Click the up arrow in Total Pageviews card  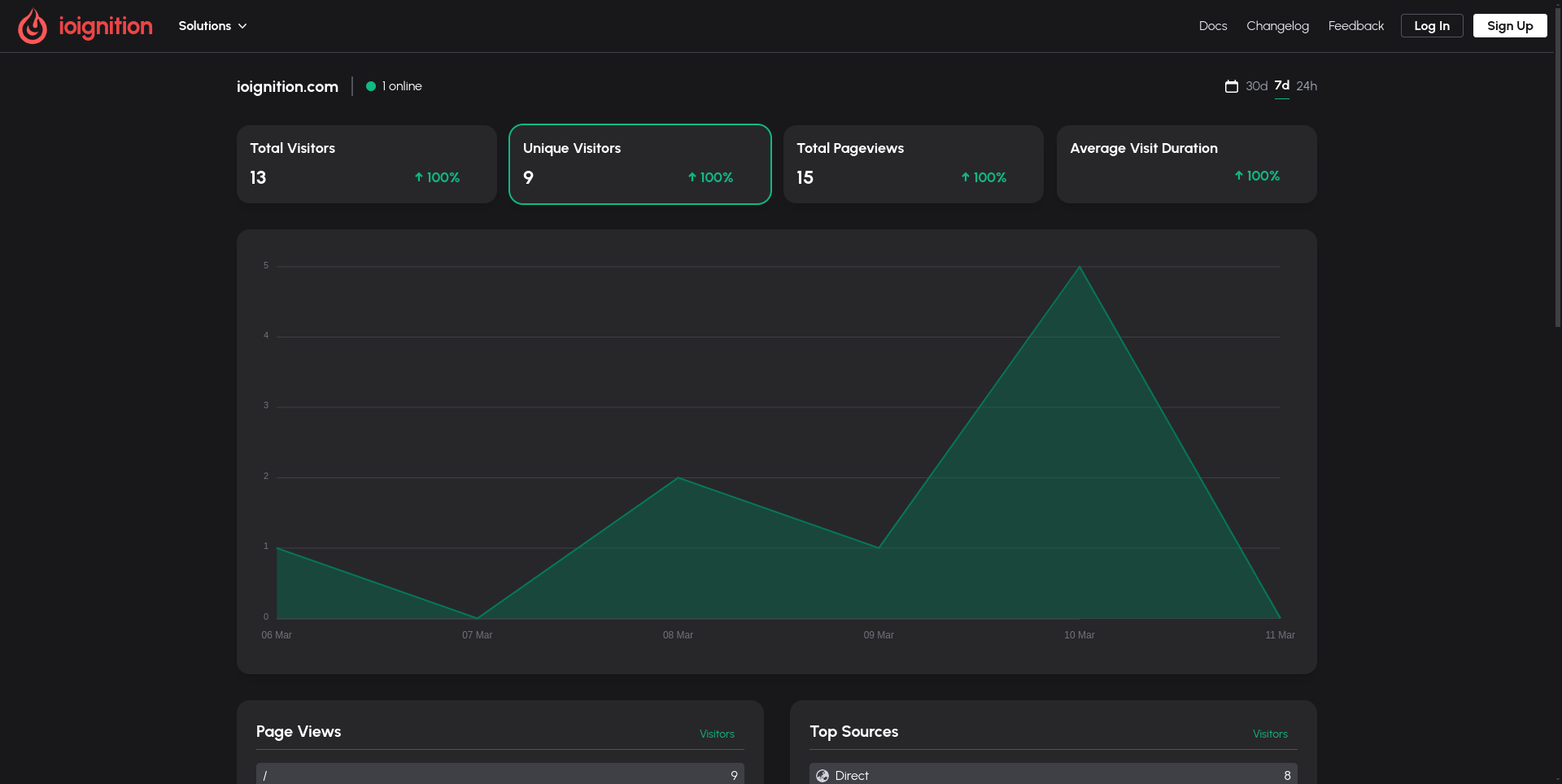964,177
